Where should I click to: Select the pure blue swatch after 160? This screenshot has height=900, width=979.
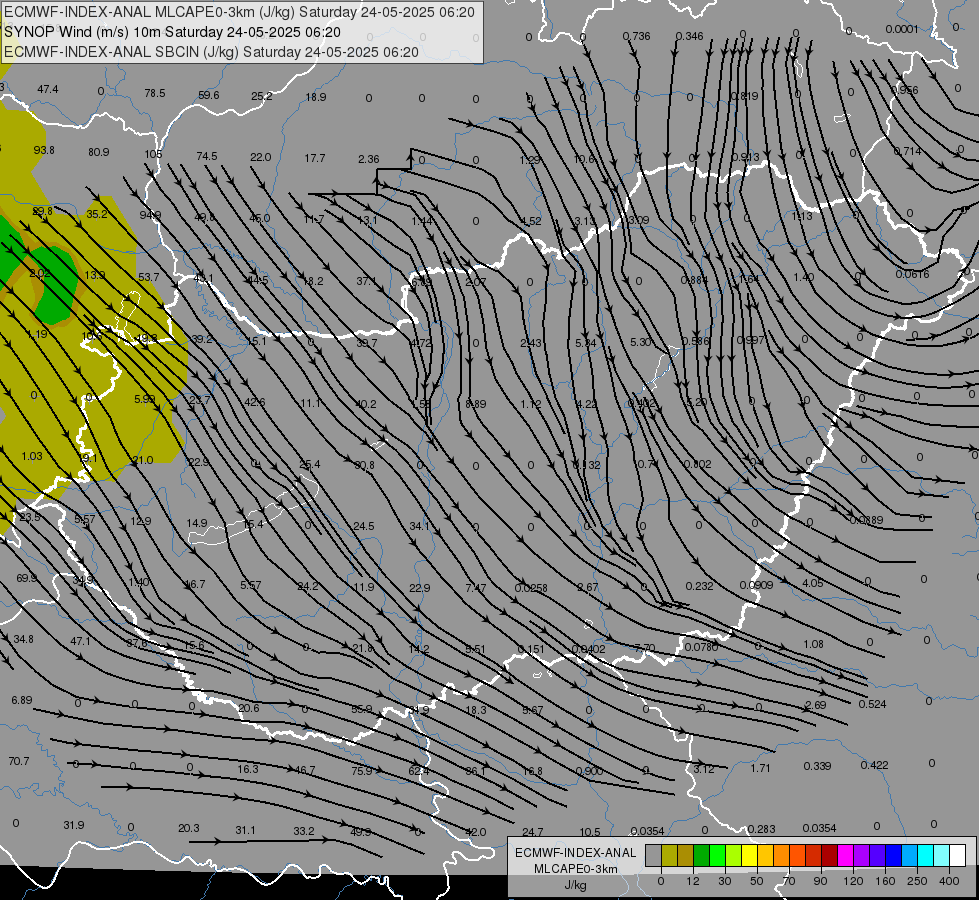(x=893, y=855)
